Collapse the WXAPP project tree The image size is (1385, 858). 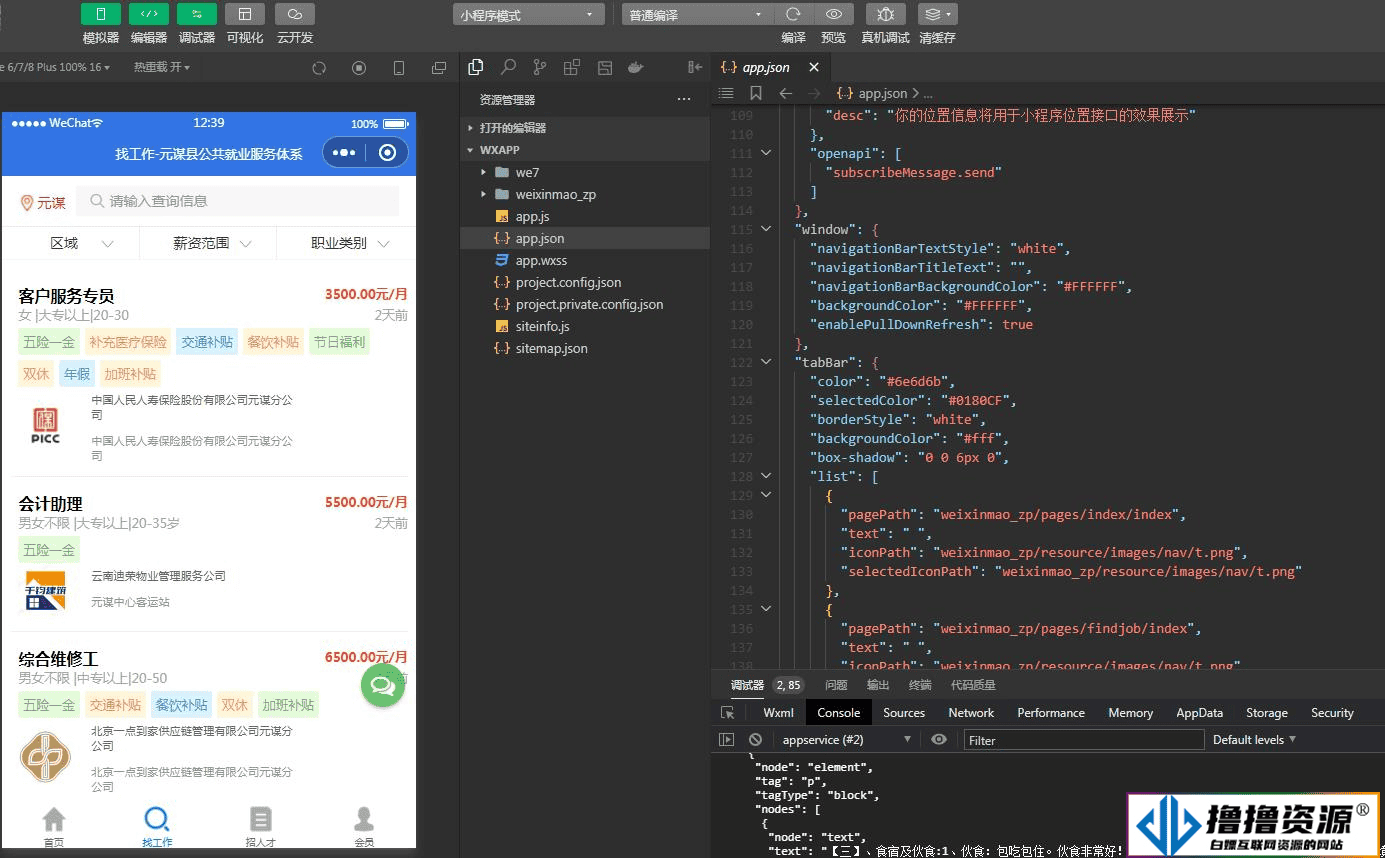(x=585, y=150)
